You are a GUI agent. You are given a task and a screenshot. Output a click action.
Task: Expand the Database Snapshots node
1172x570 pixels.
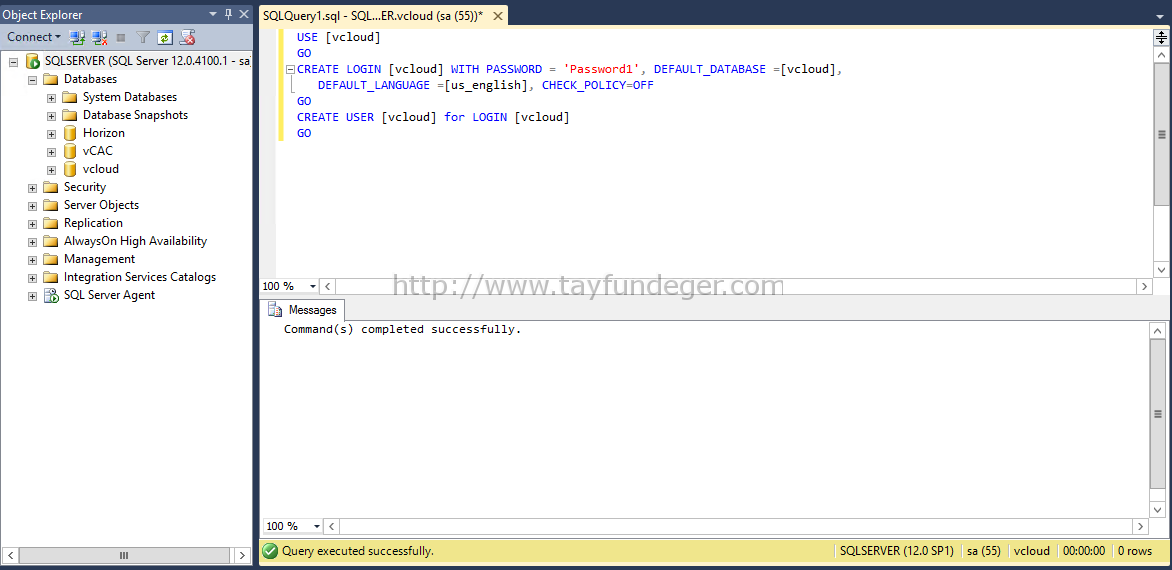click(52, 115)
